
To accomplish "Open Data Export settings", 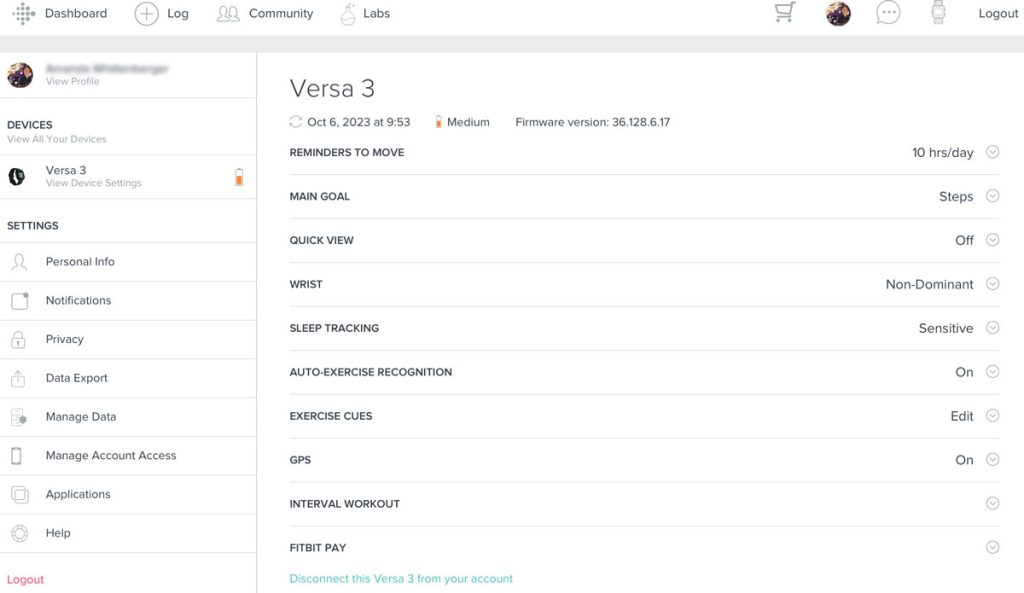I will click(76, 378).
